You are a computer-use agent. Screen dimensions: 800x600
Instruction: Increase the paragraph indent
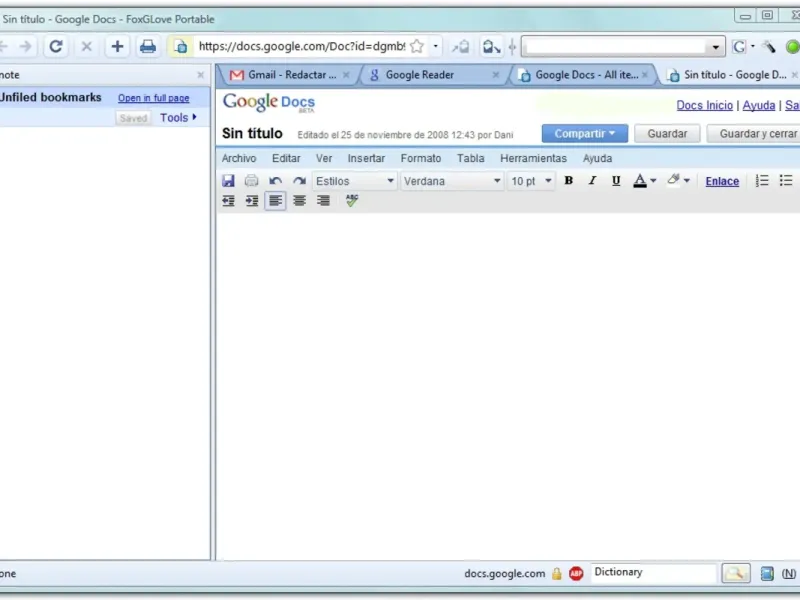(252, 201)
